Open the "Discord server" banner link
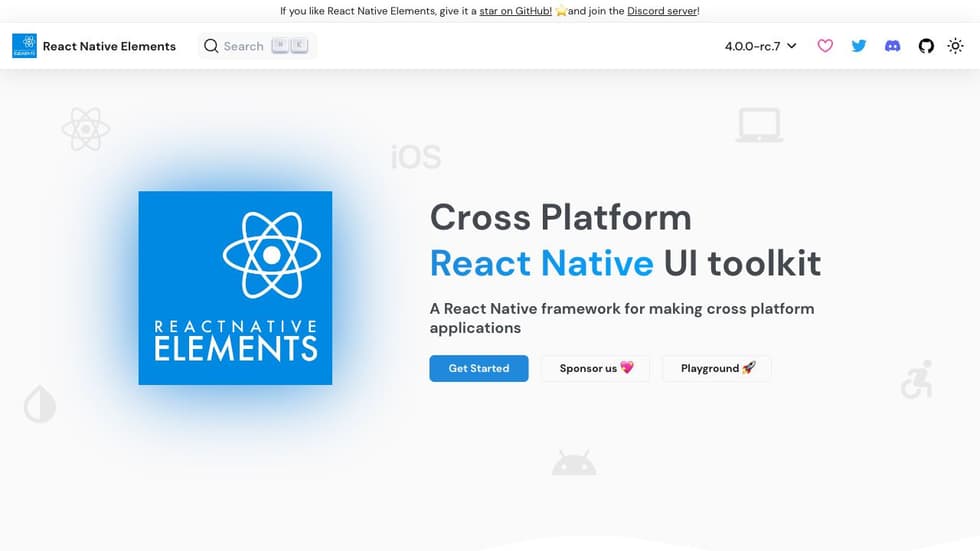Image resolution: width=980 pixels, height=551 pixels. pos(662,11)
